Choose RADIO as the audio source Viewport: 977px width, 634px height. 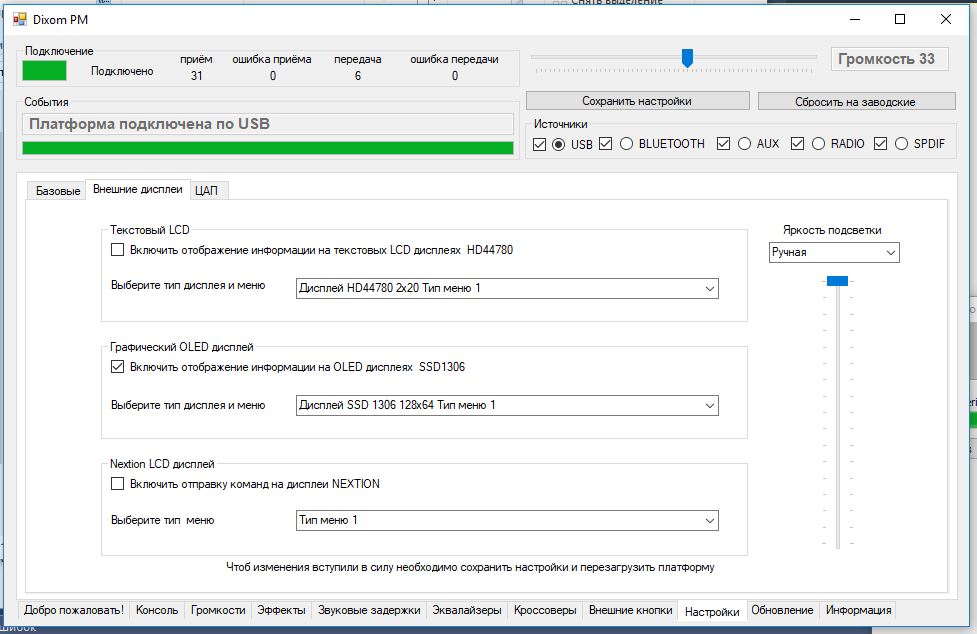point(818,144)
